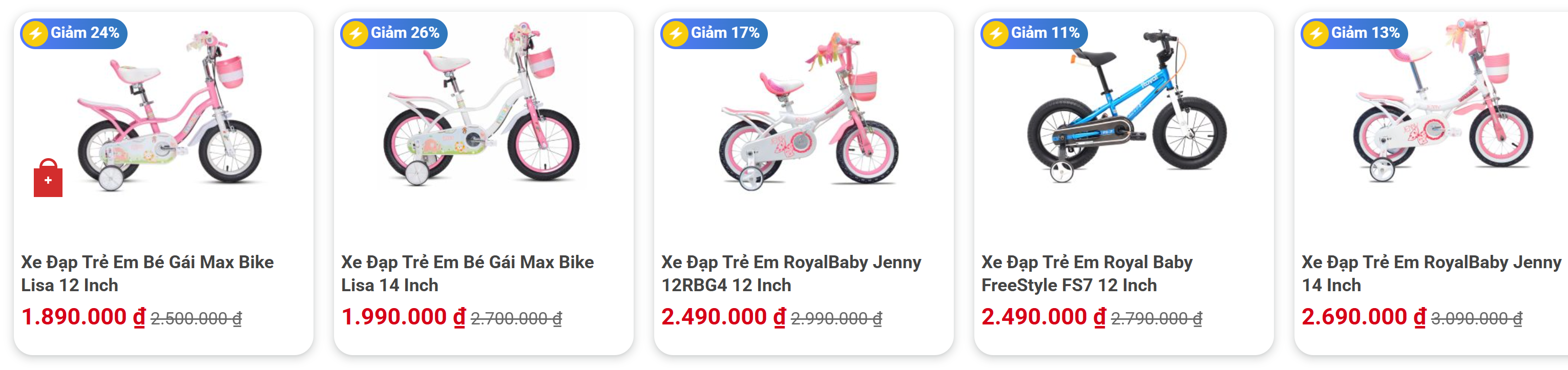Screen dimensions: 1568x370
Task: Click the Giảm 13% discount badge
Action: (1354, 33)
